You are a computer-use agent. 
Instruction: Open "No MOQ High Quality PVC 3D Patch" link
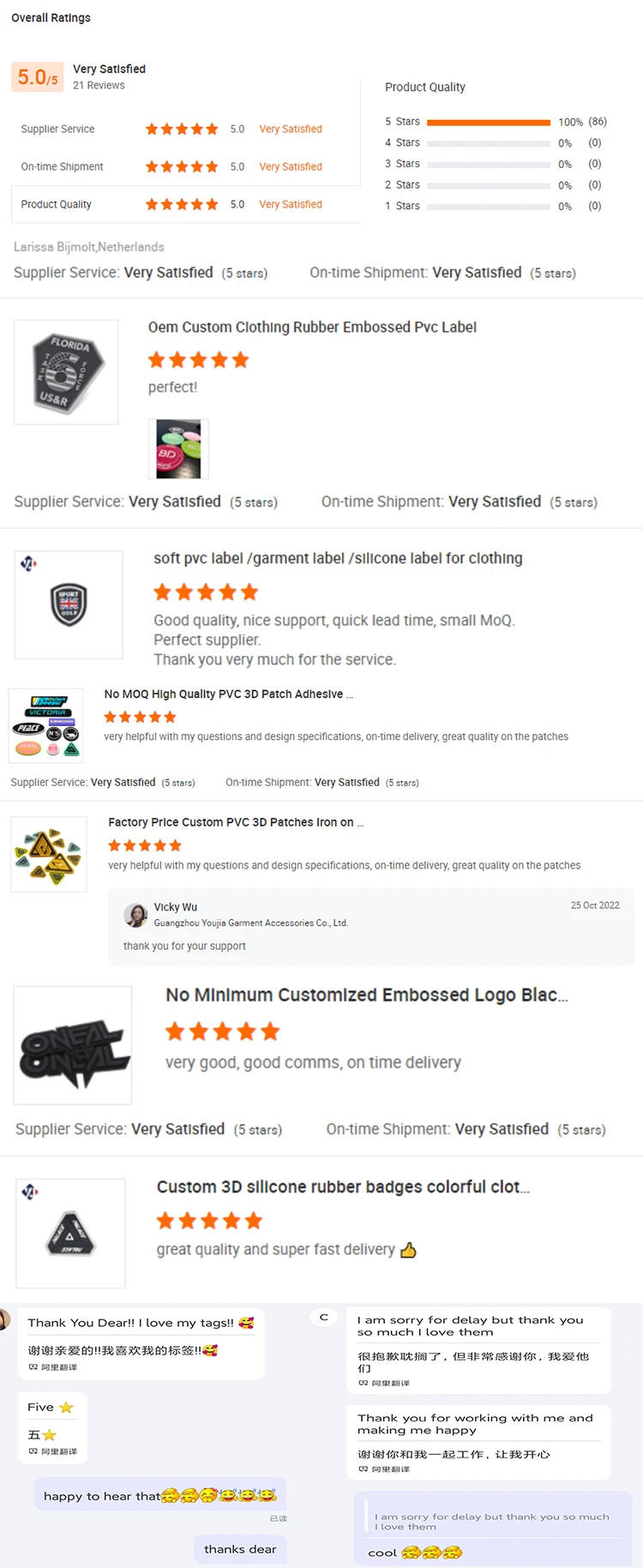[228, 694]
